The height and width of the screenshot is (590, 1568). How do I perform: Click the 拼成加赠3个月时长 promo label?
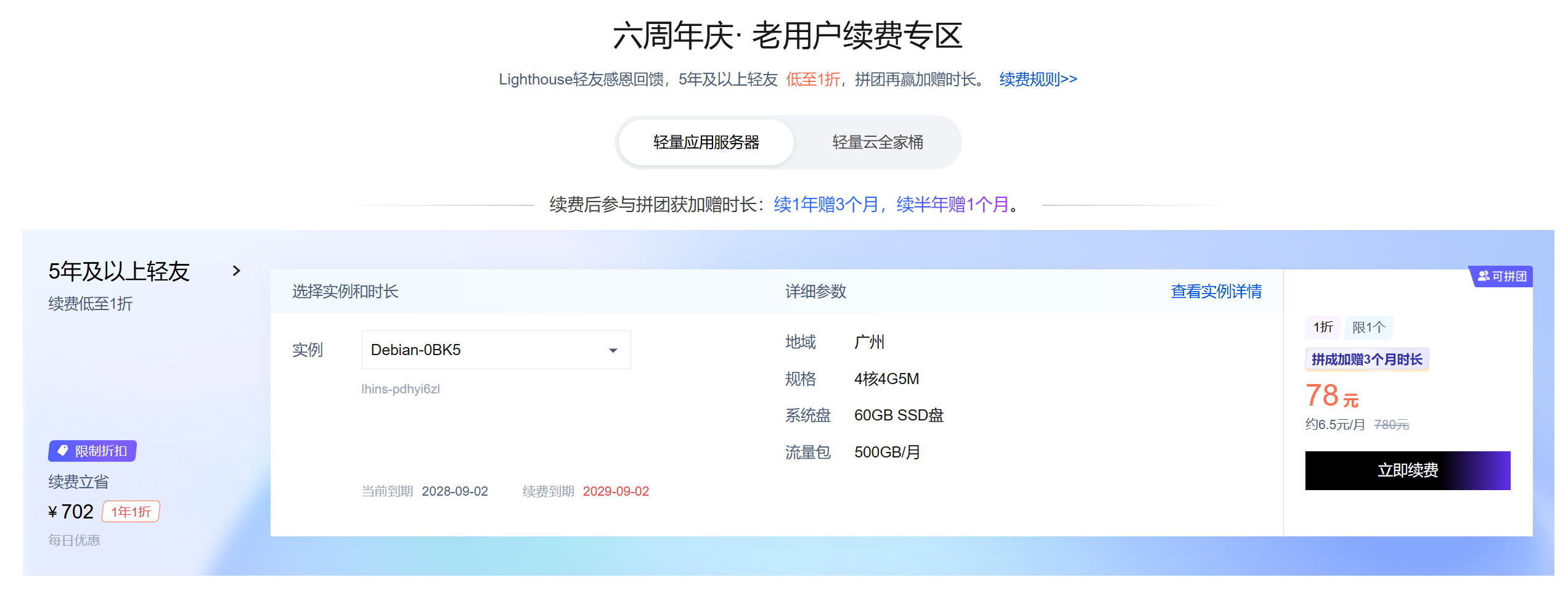pyautogui.click(x=1366, y=359)
